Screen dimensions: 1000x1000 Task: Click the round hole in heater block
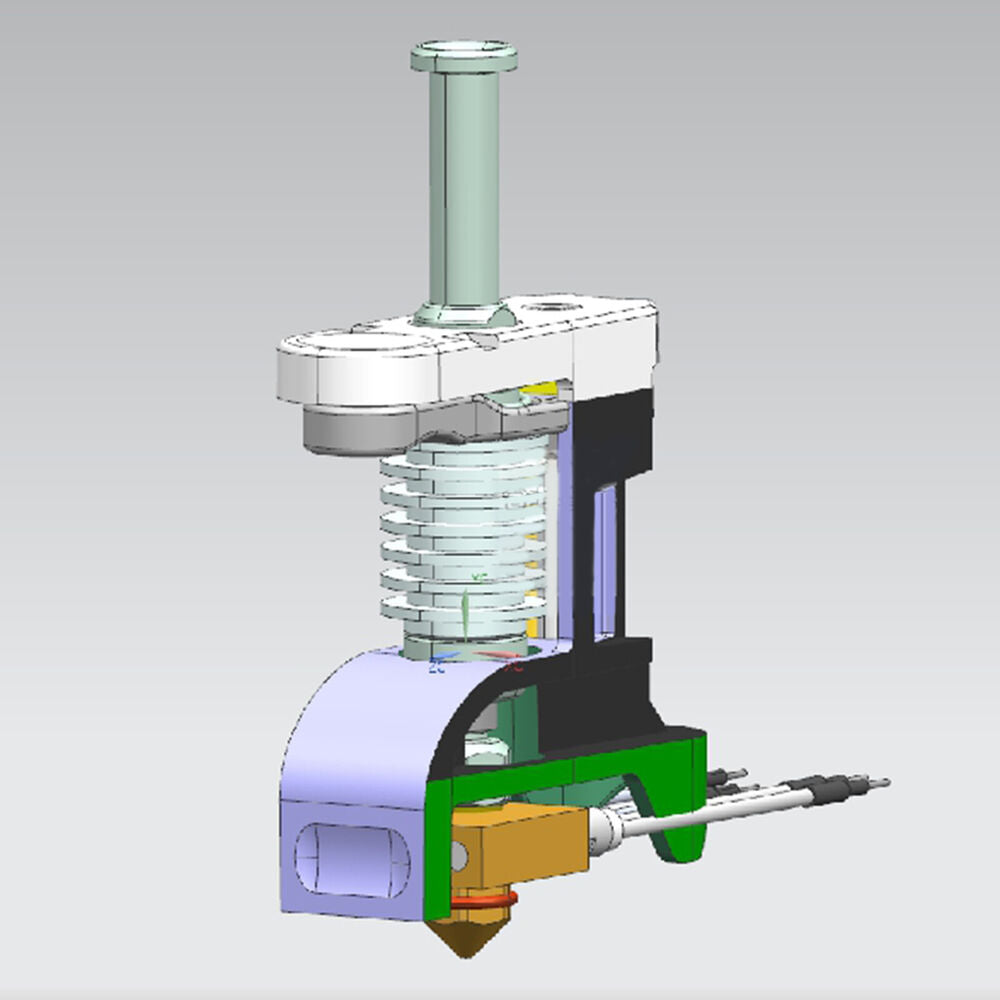tap(459, 857)
